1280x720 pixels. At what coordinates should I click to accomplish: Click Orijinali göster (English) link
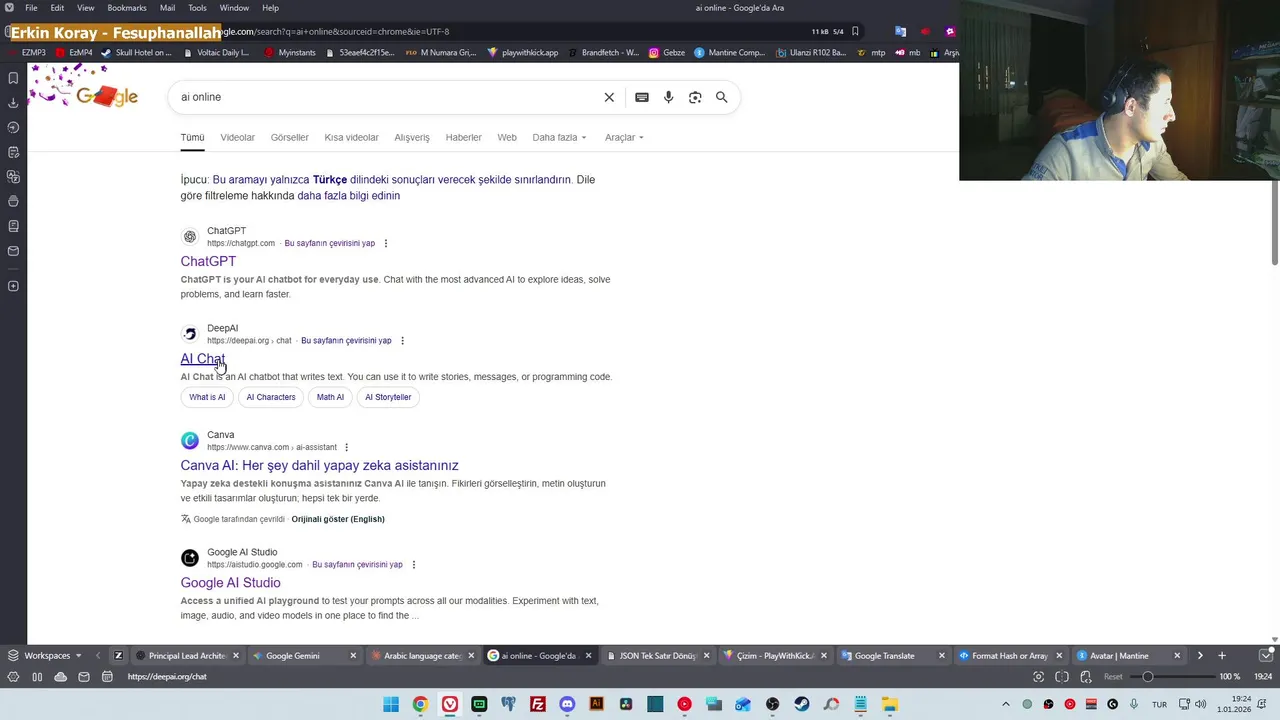pos(338,519)
